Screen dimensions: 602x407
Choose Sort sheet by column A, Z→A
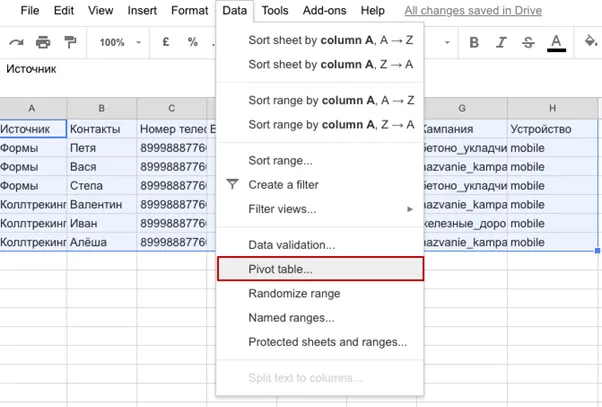tap(320, 64)
